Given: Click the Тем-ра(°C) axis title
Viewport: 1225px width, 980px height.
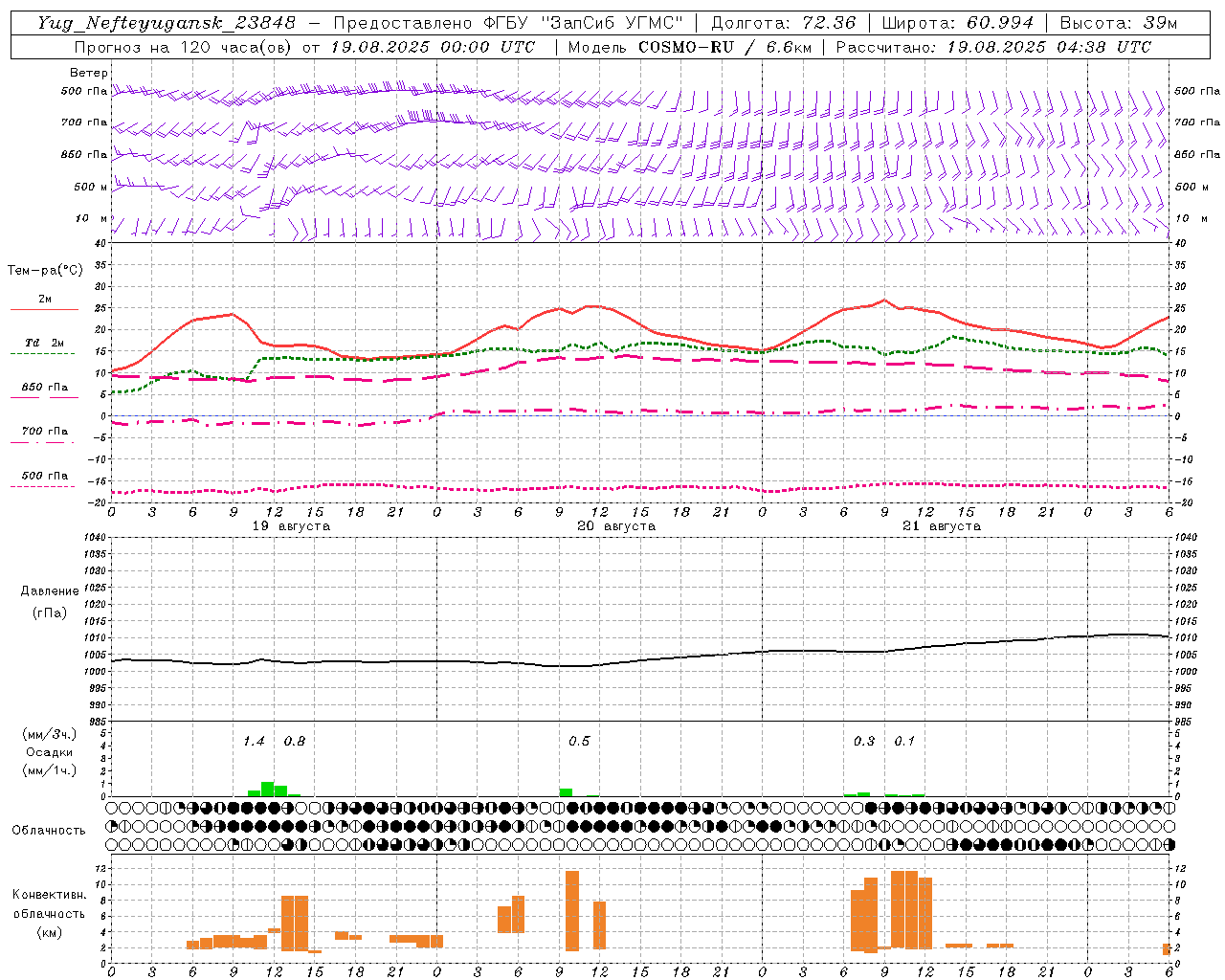Looking at the screenshot, I should (45, 271).
